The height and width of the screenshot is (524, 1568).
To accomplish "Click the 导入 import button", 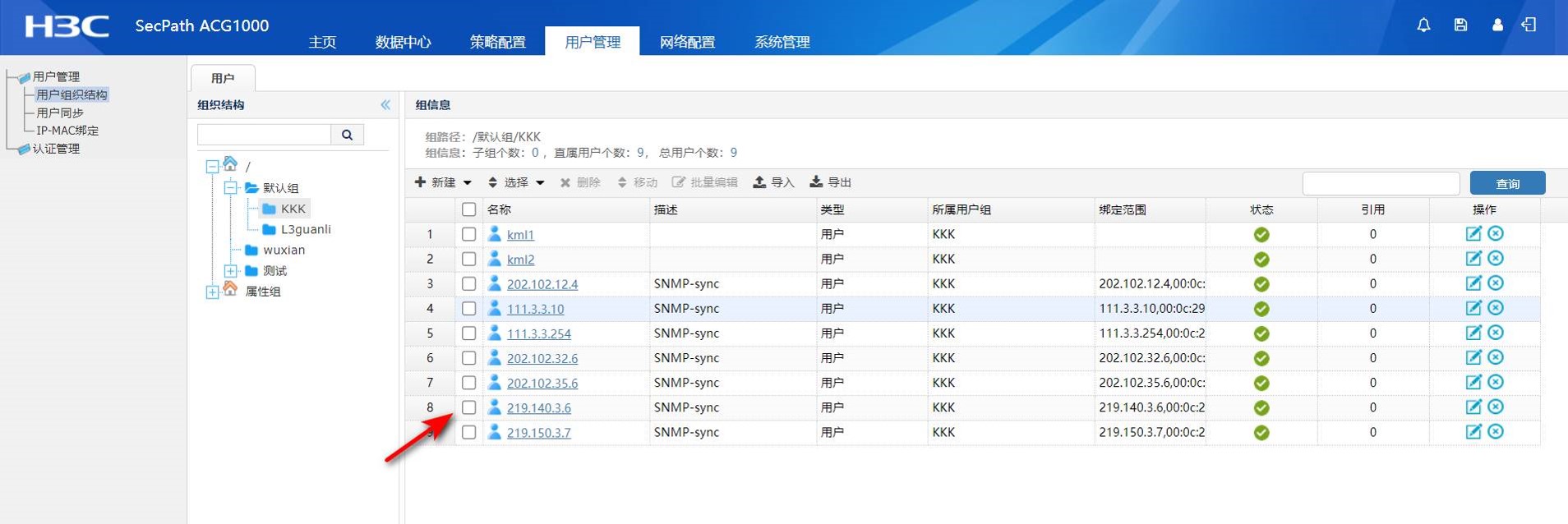I will (x=774, y=182).
